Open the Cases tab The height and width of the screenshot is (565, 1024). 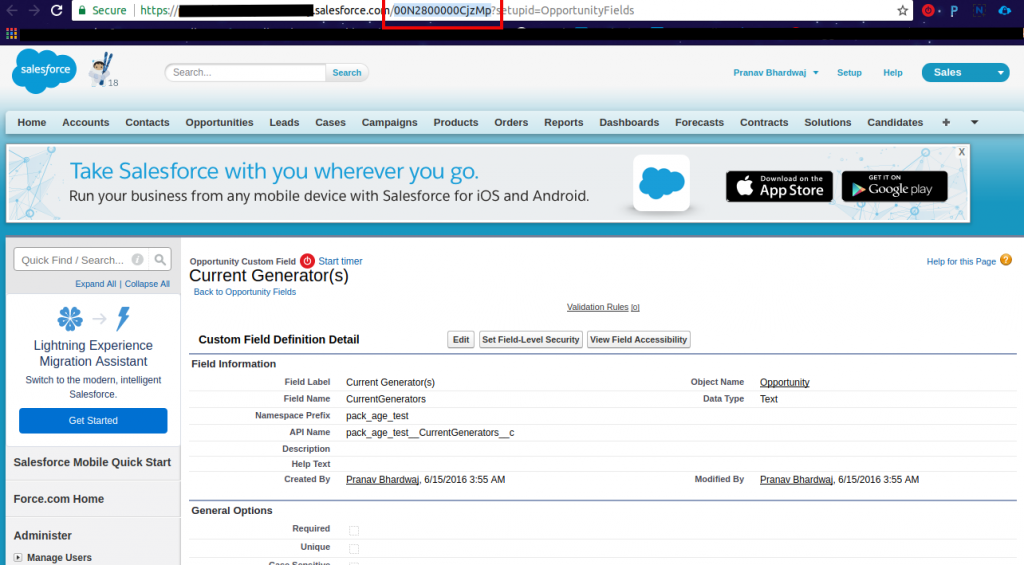click(330, 122)
